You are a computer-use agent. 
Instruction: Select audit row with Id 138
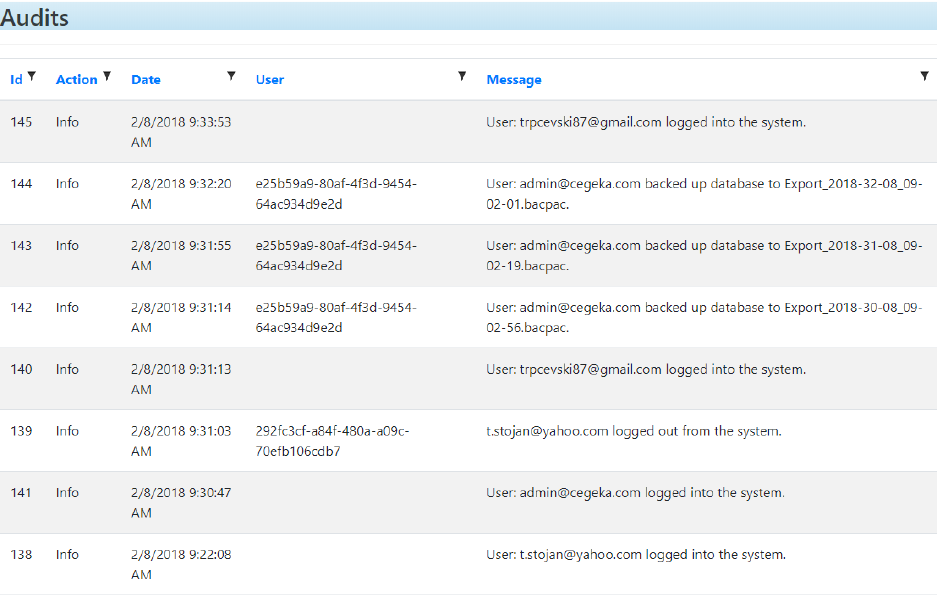pyautogui.click(x=468, y=564)
